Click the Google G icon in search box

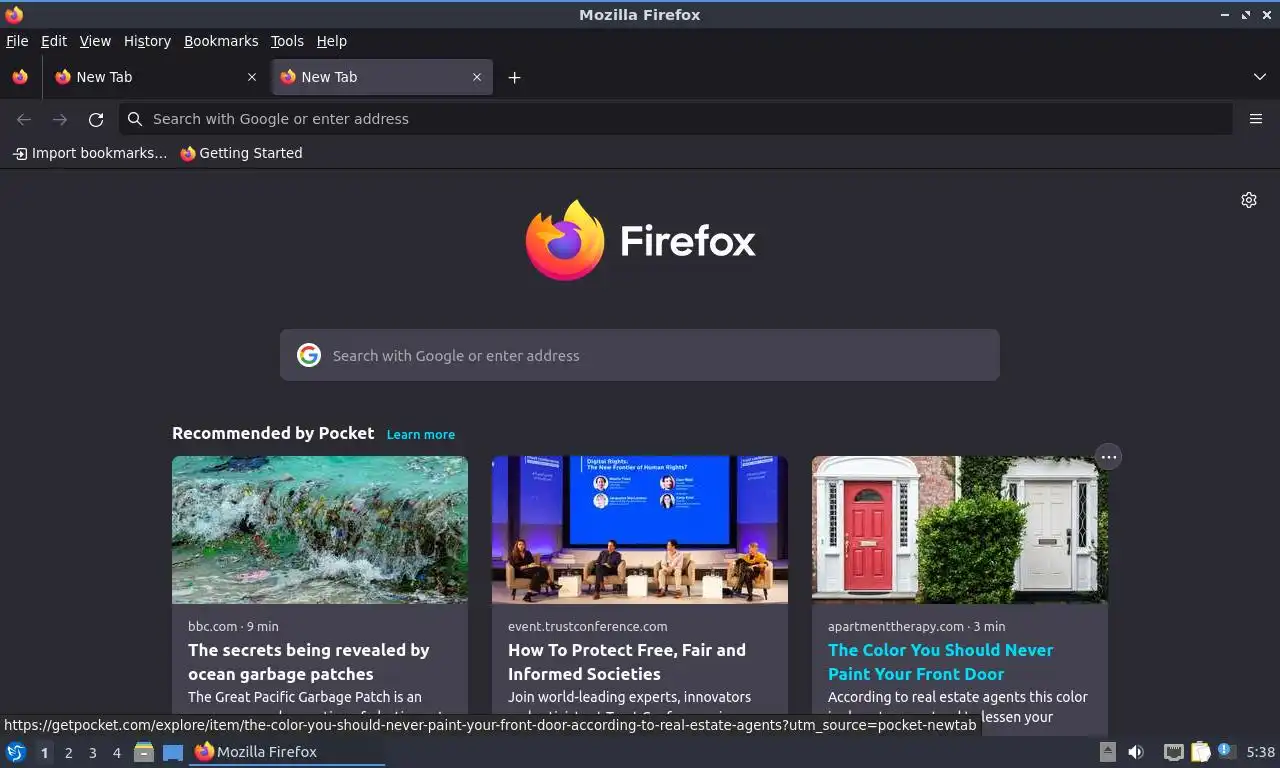(x=309, y=355)
